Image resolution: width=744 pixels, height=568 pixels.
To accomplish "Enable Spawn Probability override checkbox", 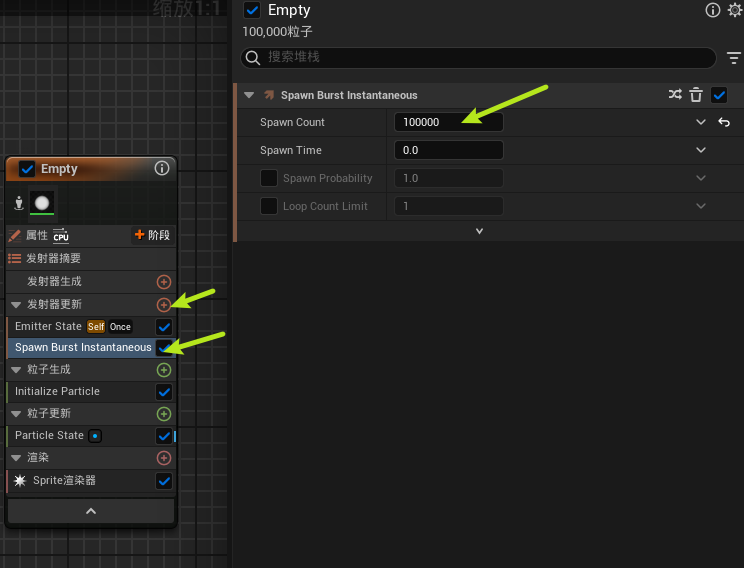I will [x=269, y=178].
